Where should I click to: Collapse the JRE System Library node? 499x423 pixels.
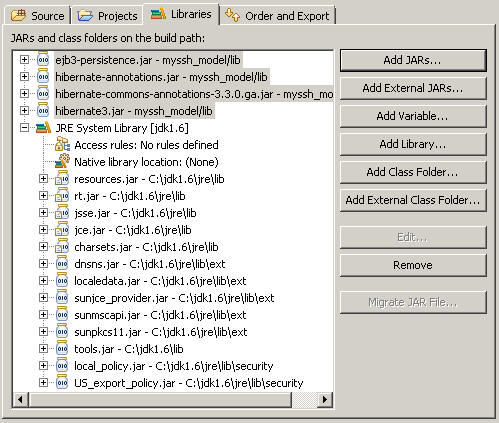point(24,128)
